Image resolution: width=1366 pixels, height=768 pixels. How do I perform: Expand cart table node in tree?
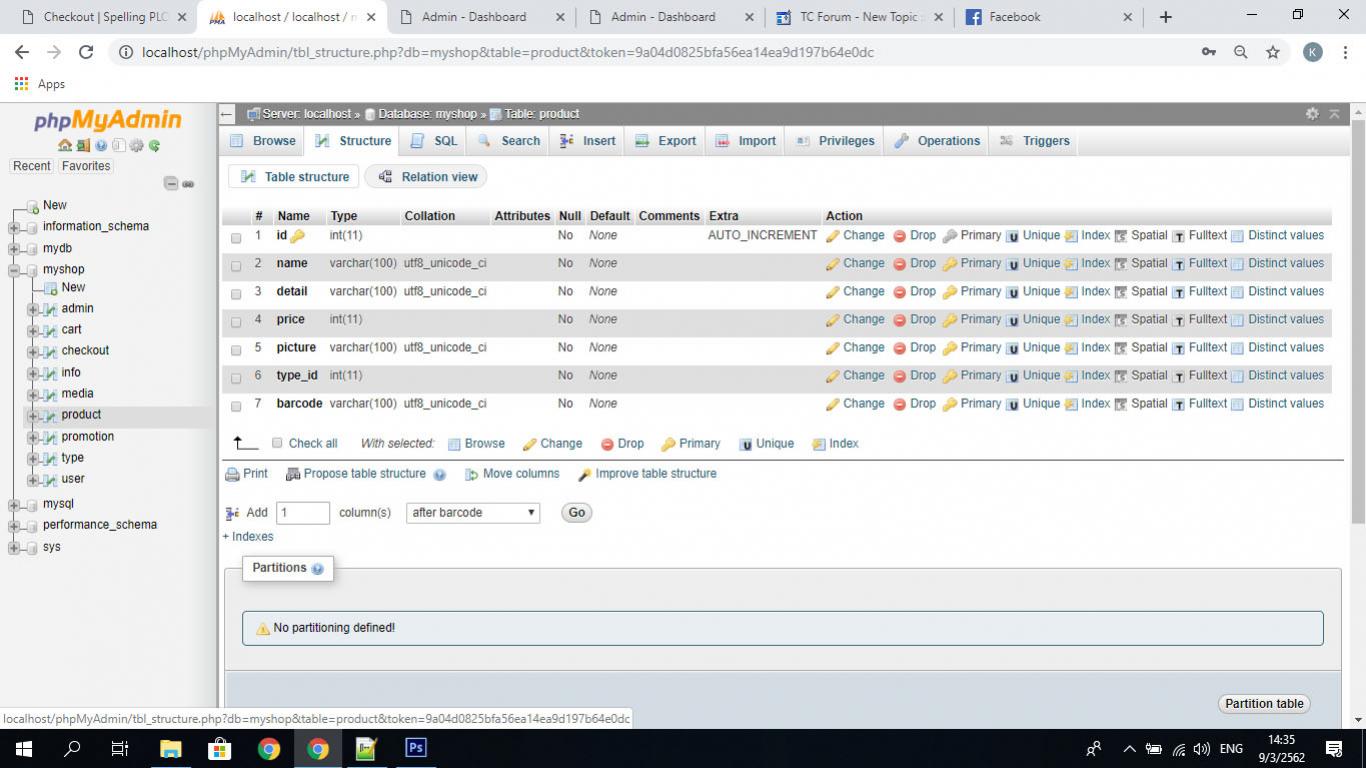click(33, 330)
